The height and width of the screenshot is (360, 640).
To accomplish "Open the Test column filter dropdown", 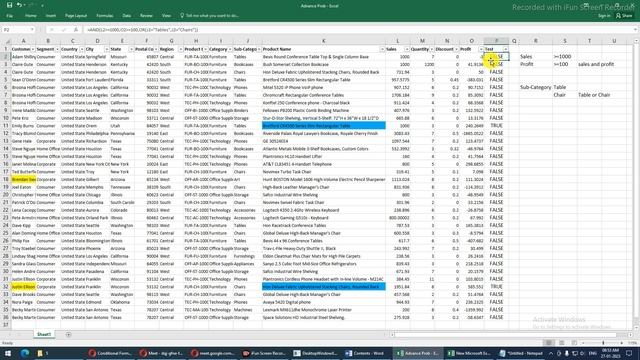I will coord(505,49).
